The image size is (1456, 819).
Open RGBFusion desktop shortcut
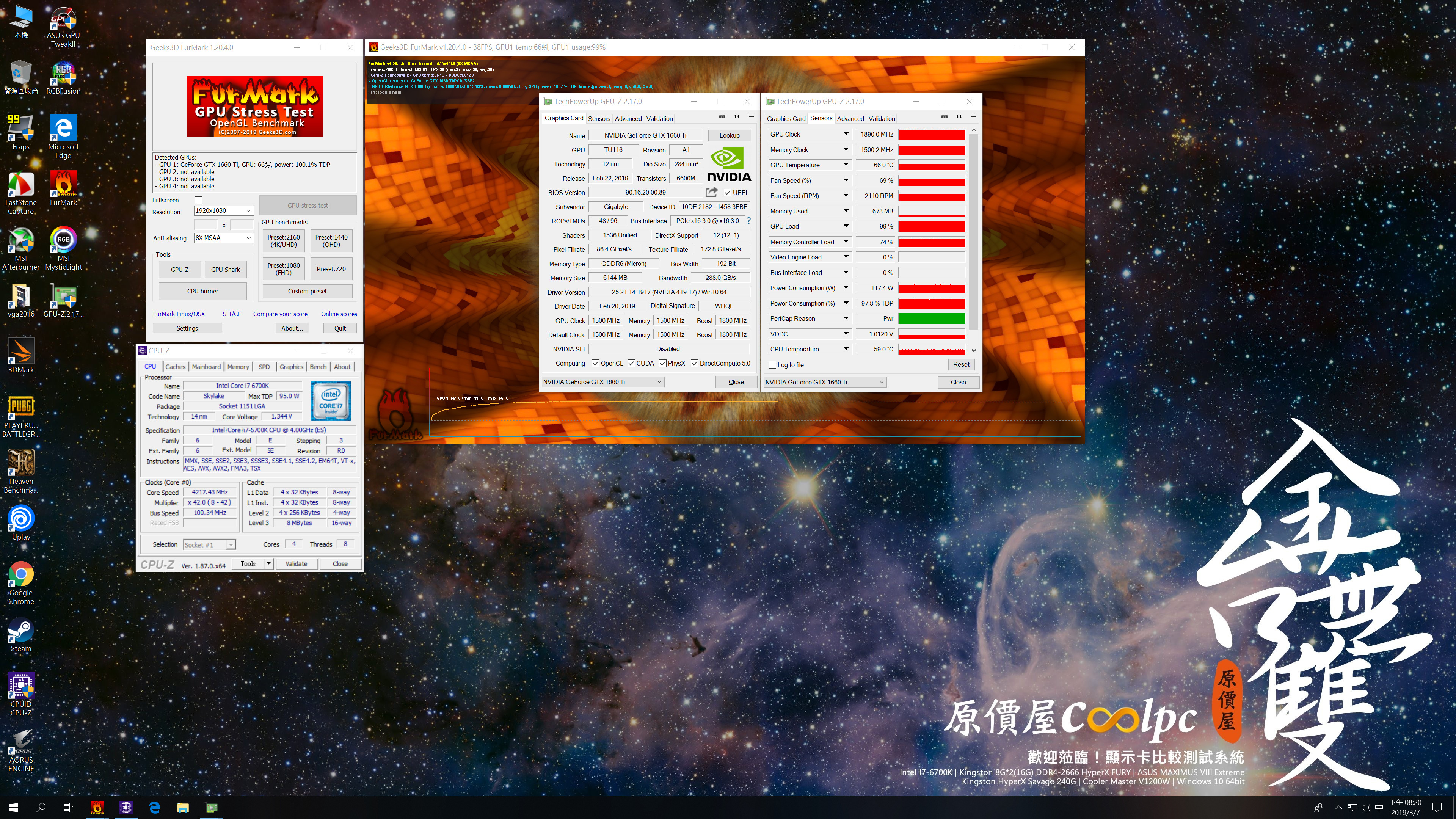click(x=63, y=78)
